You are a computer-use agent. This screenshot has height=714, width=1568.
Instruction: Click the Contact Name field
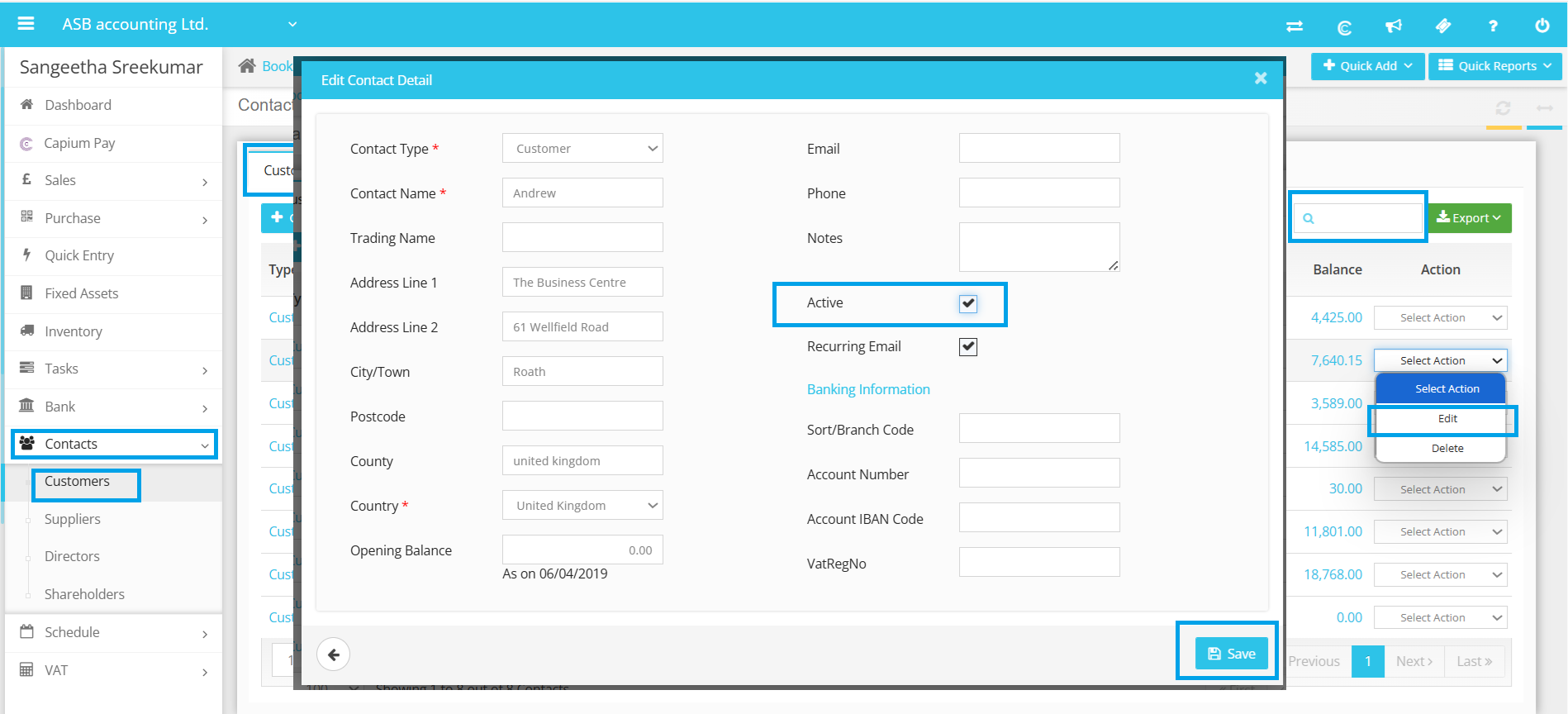click(582, 193)
